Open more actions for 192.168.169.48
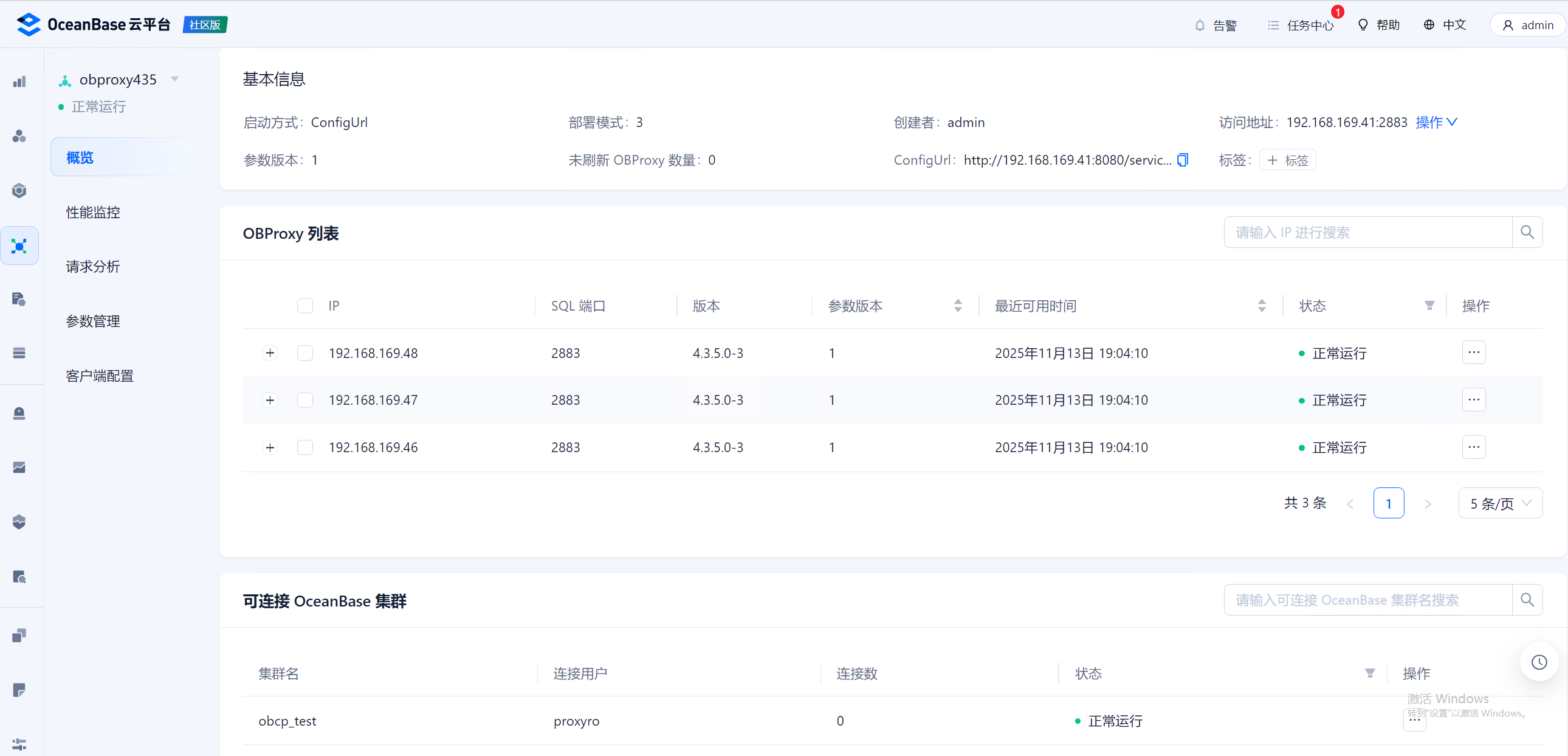The image size is (1568, 756). (x=1473, y=352)
